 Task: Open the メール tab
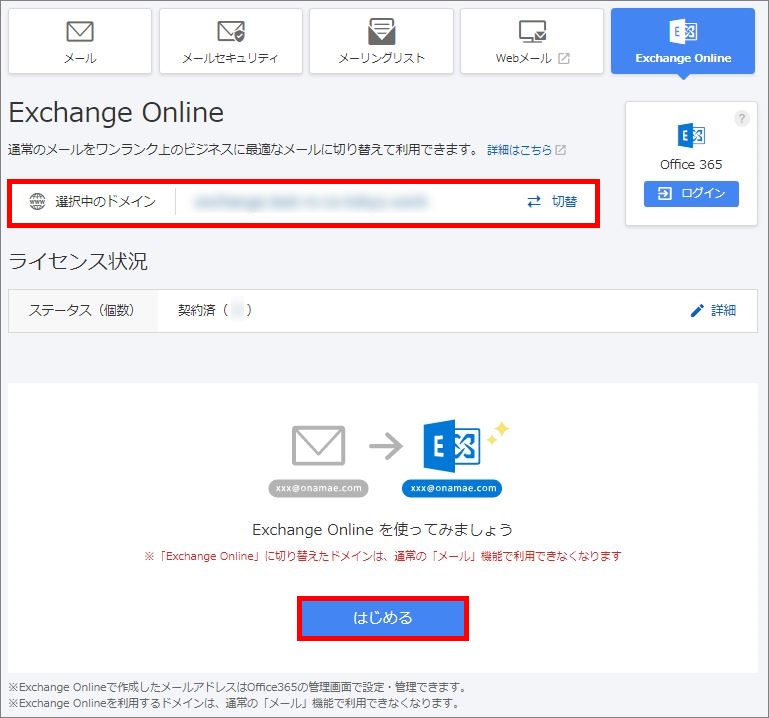point(80,41)
